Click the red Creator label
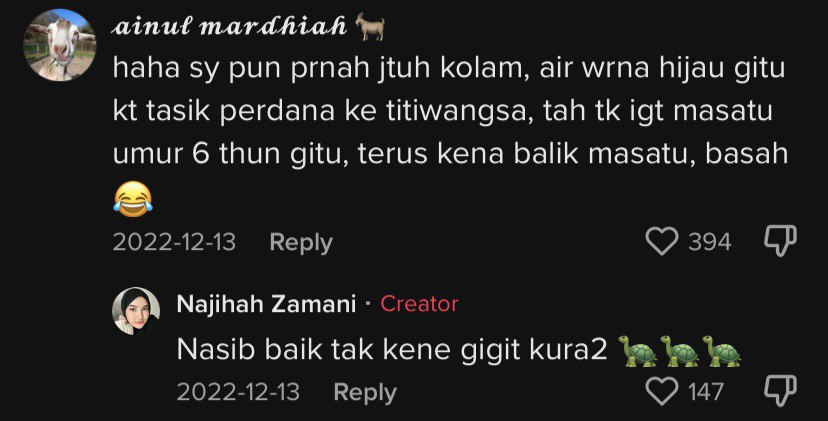The image size is (828, 421). [x=419, y=304]
